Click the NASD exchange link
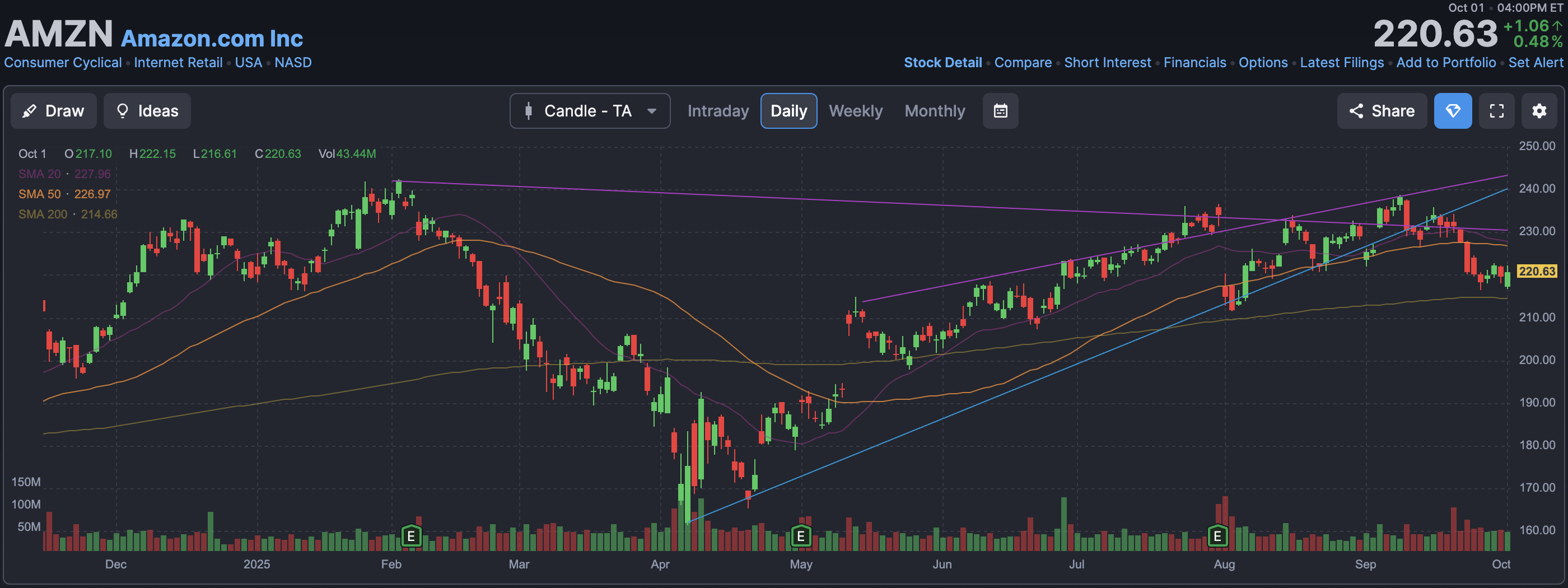1568x588 pixels. click(293, 63)
